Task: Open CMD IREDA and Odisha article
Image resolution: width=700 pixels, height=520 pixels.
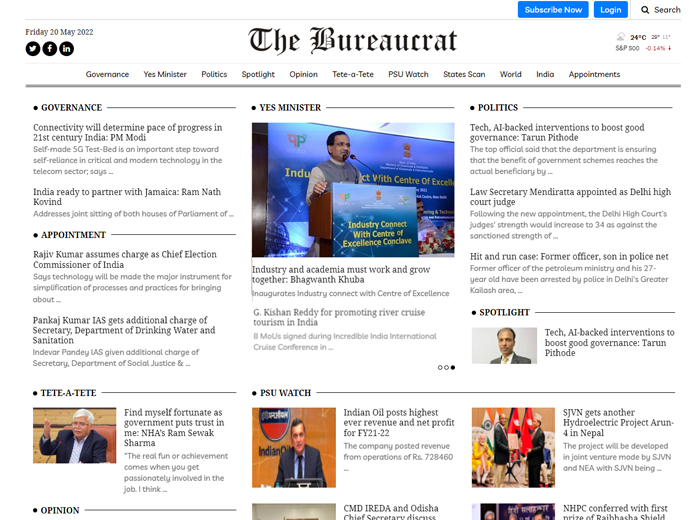Action: click(391, 512)
